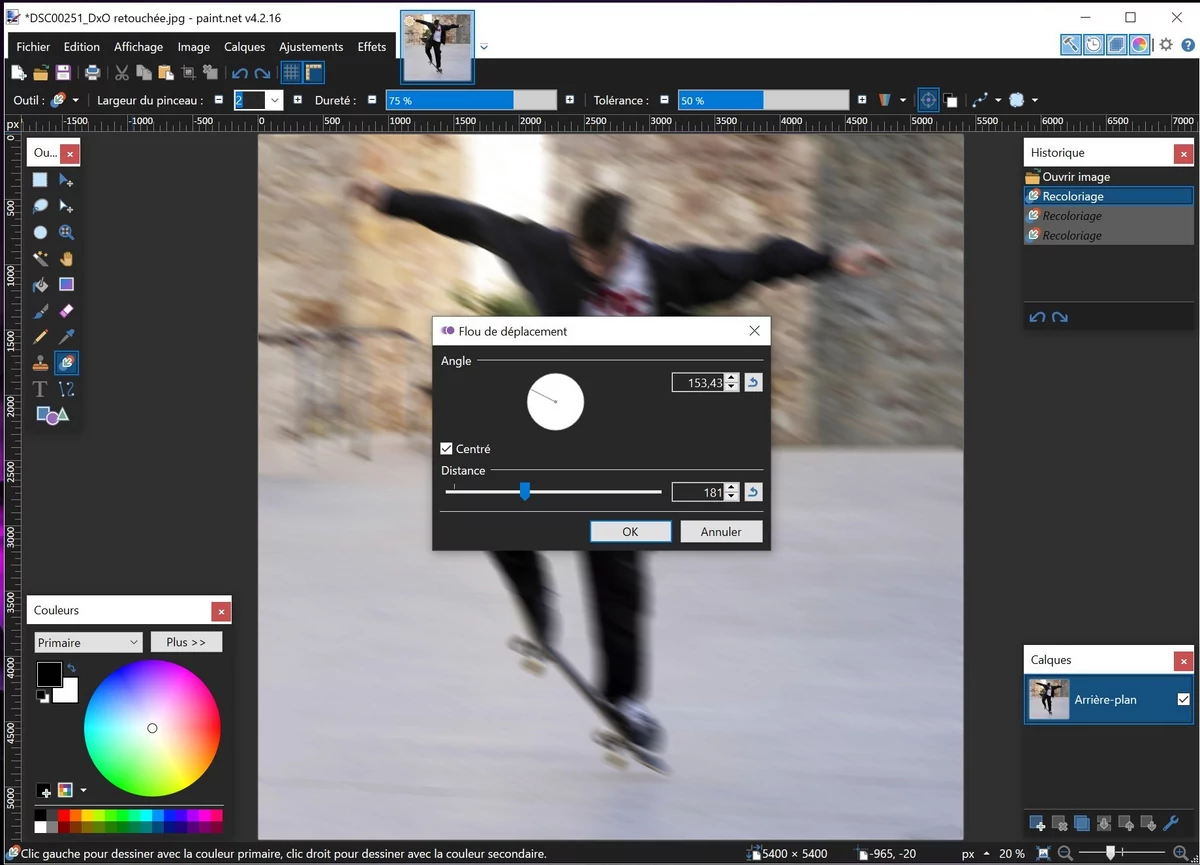The width and height of the screenshot is (1200, 865).
Task: Open layer properties wrench icon
Action: (x=1171, y=824)
